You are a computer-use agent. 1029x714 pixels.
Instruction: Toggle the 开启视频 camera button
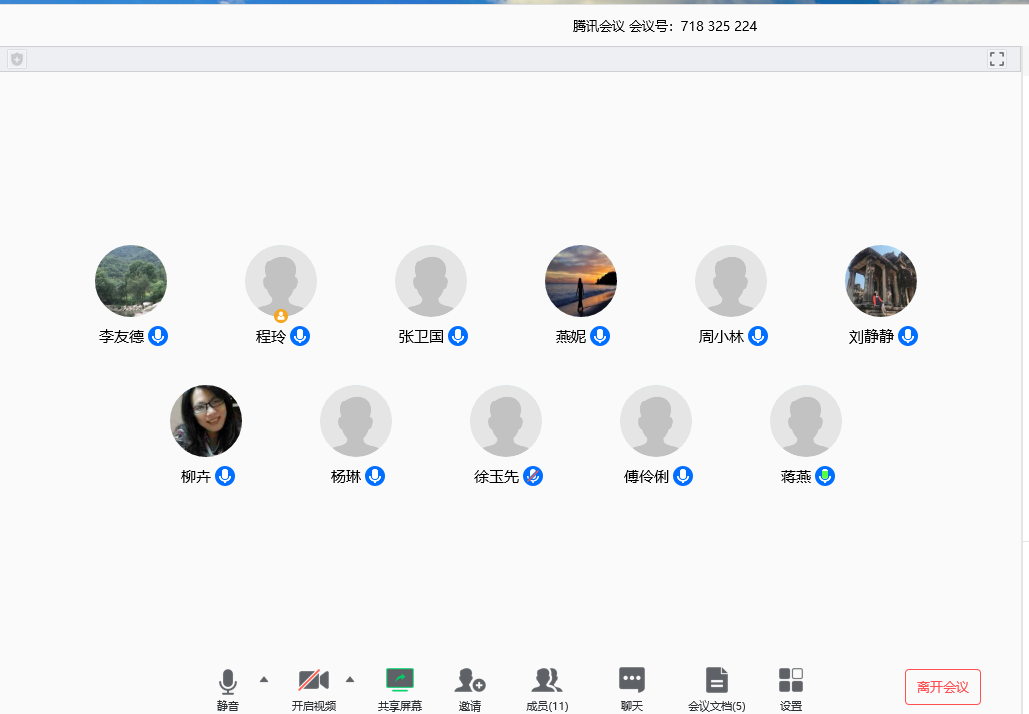(x=313, y=681)
